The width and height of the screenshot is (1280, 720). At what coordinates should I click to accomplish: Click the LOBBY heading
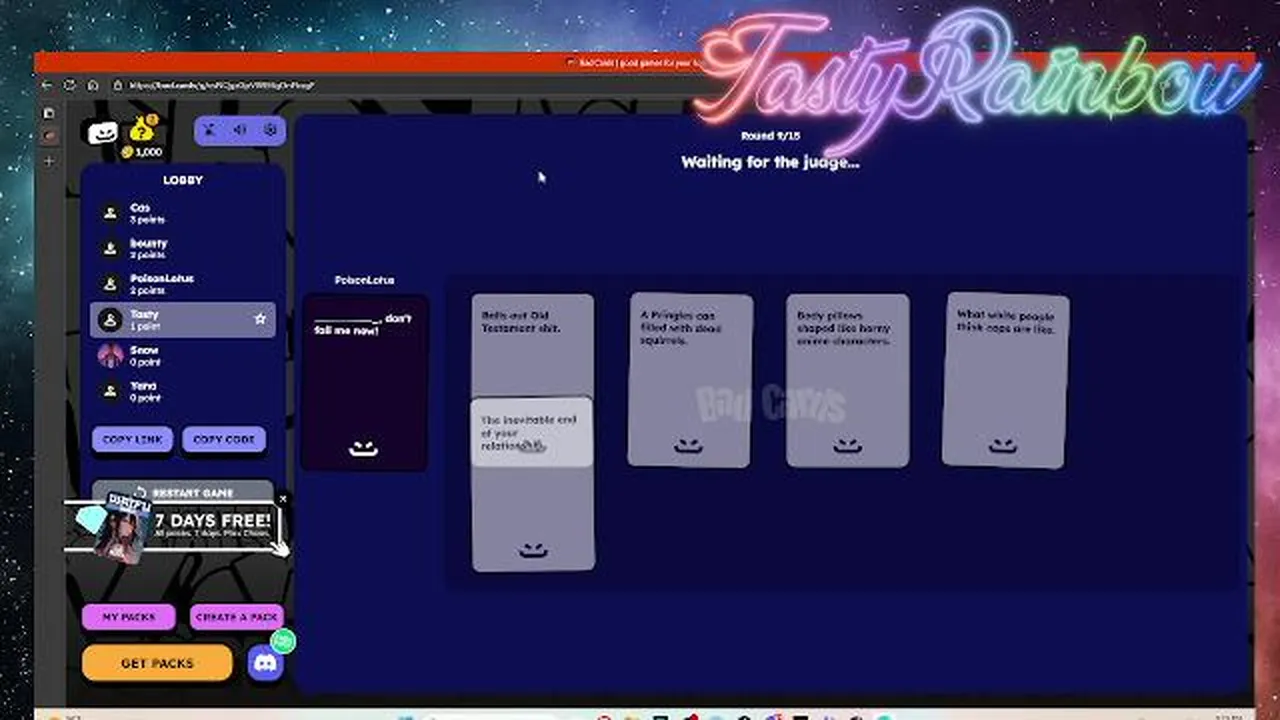(183, 180)
